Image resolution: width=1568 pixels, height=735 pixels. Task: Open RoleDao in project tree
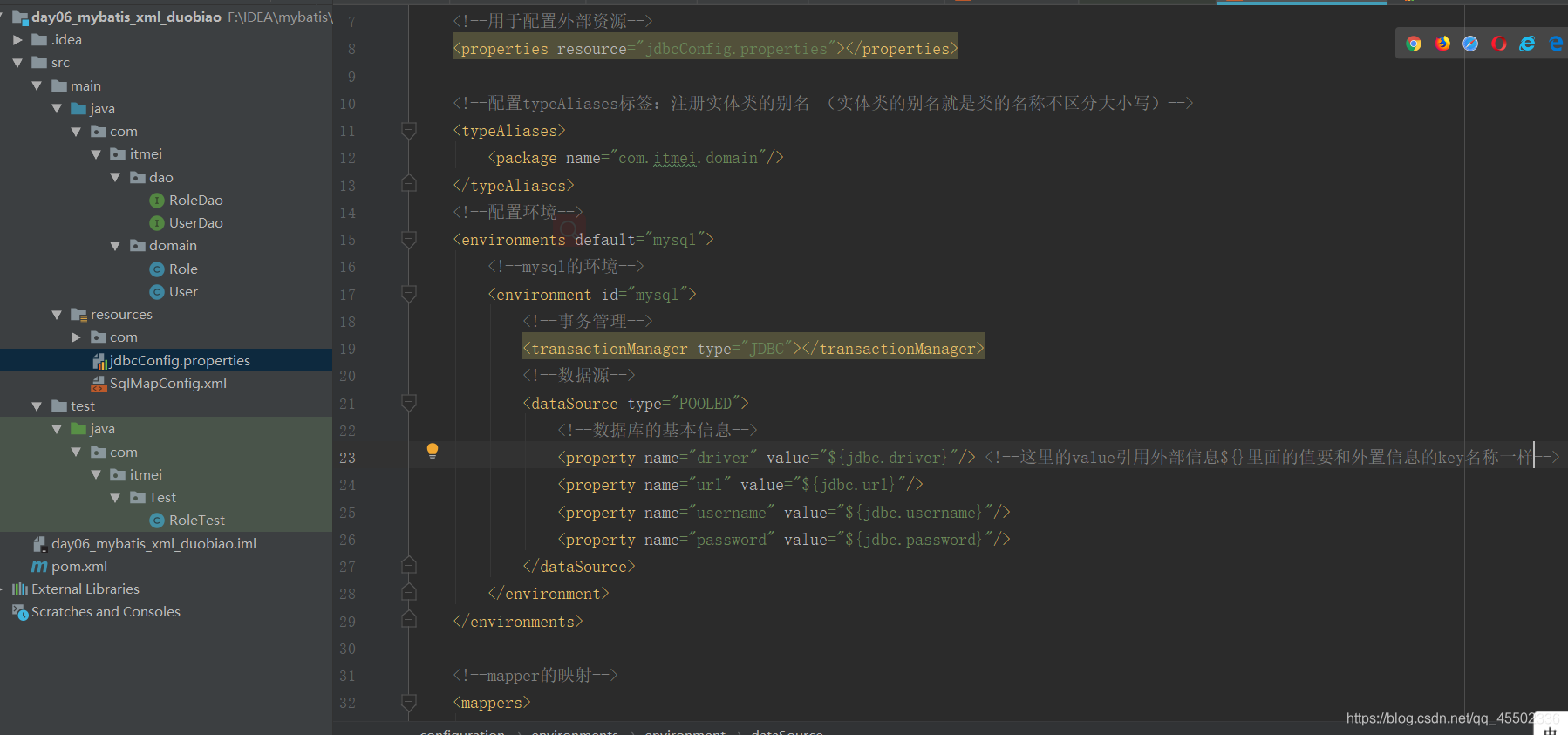pyautogui.click(x=196, y=201)
